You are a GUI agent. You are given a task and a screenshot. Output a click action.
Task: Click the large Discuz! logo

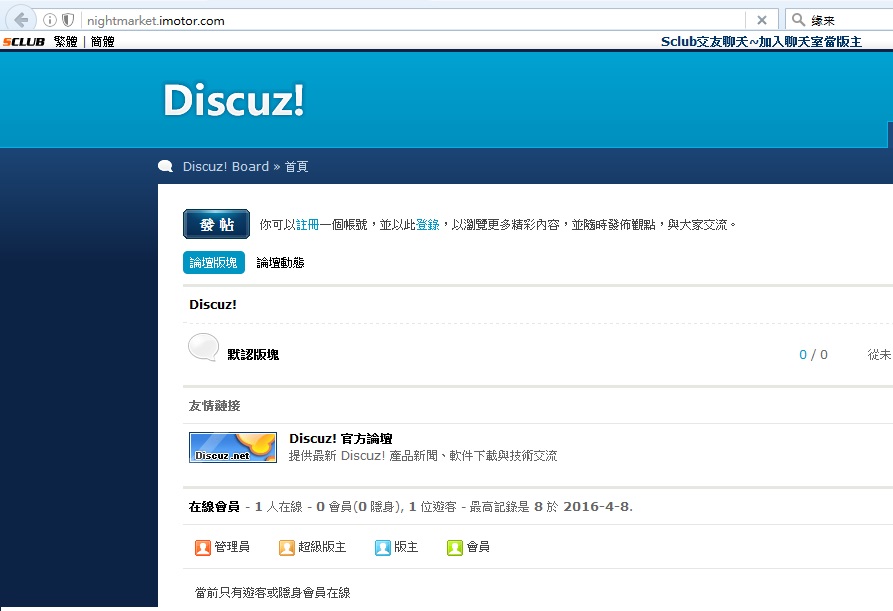click(234, 100)
